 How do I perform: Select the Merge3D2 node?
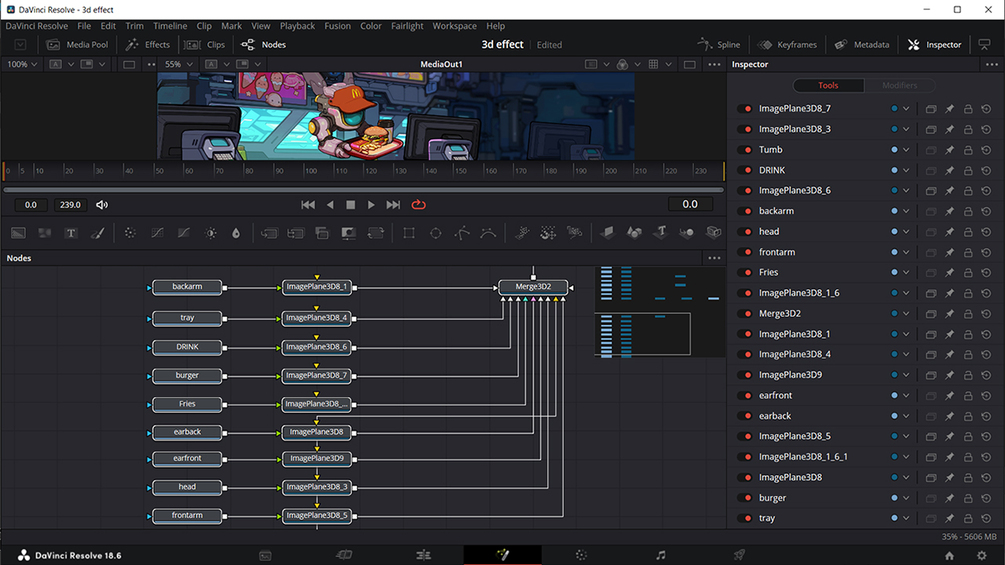coord(533,287)
